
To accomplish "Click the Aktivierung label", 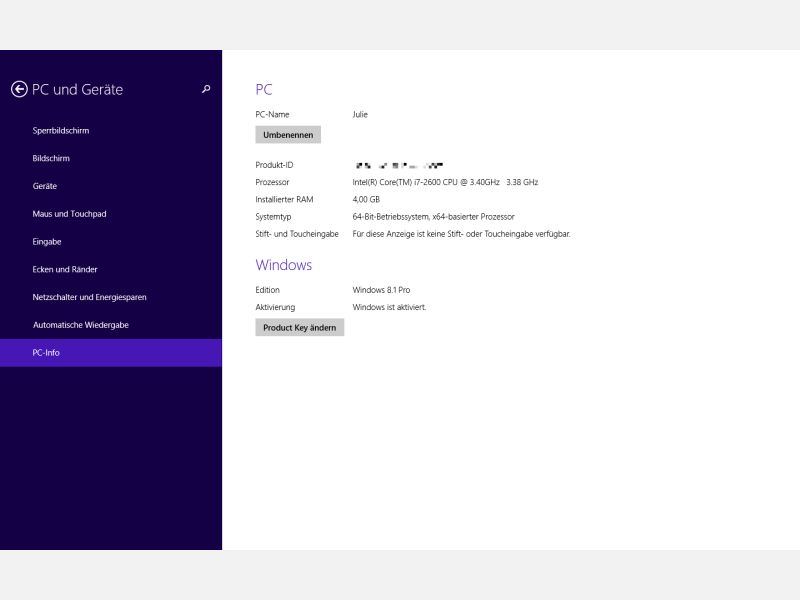I will (x=276, y=307).
